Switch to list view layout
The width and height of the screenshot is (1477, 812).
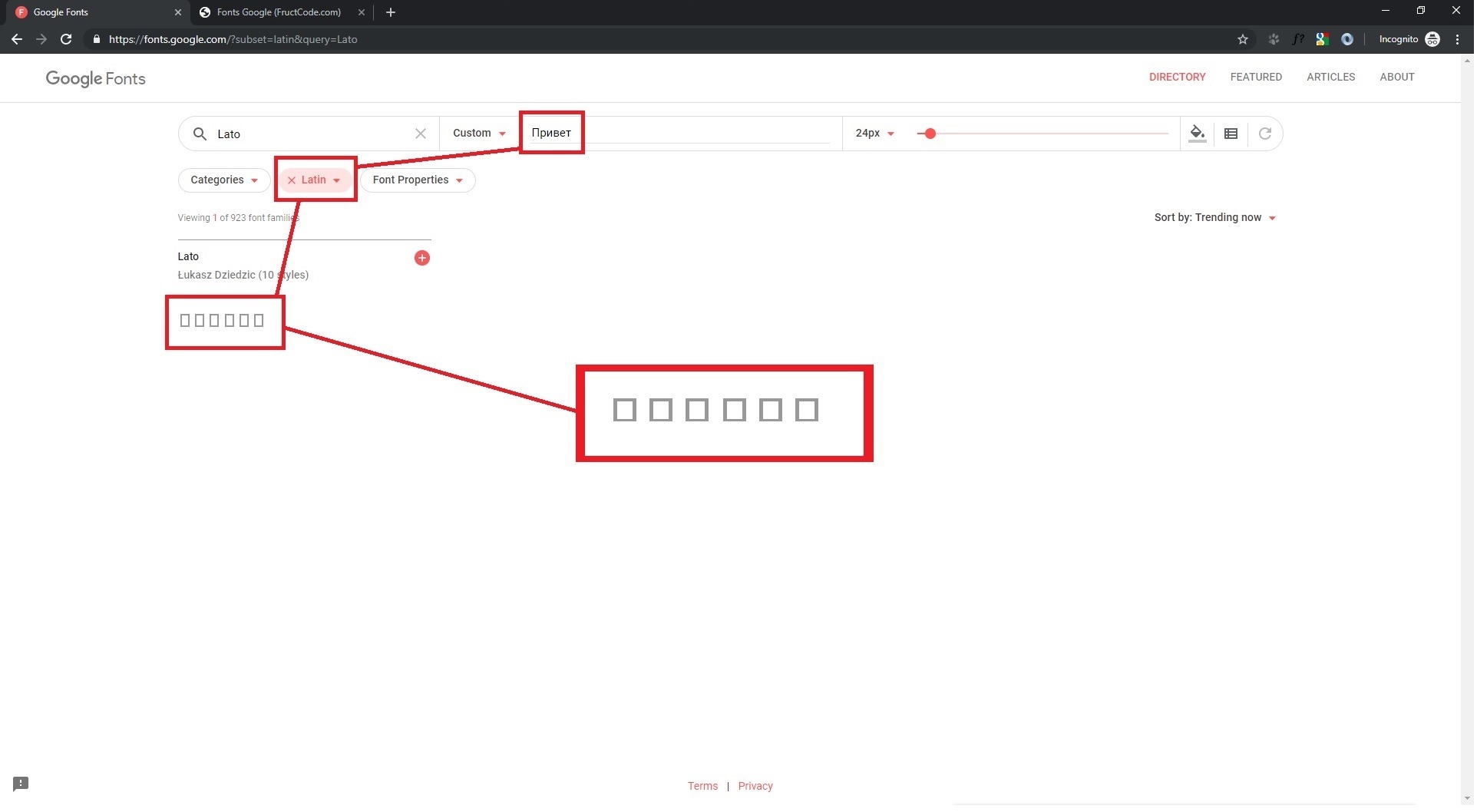[1233, 134]
